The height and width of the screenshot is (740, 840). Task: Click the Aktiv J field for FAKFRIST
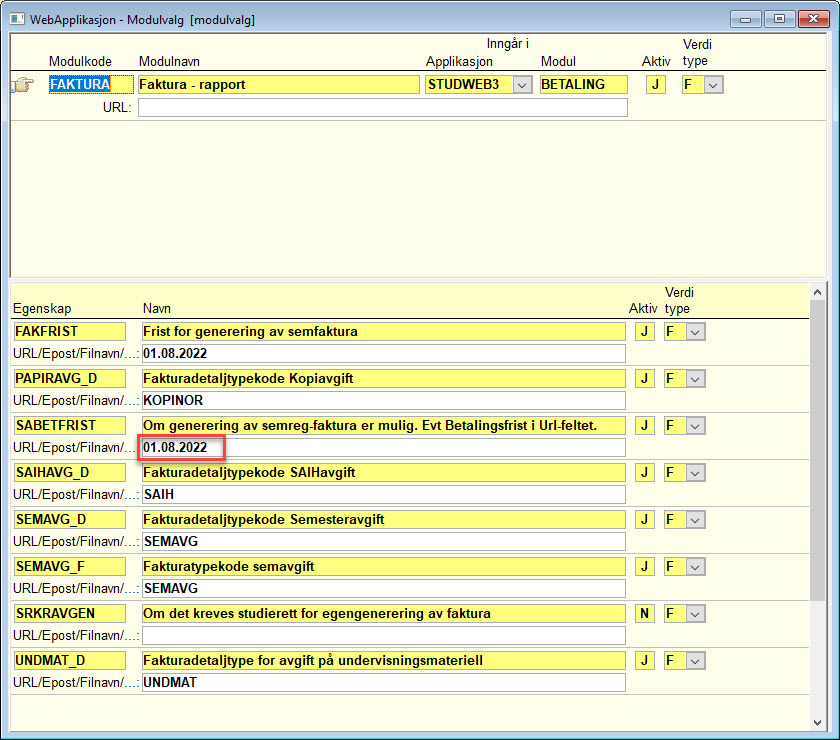click(644, 332)
